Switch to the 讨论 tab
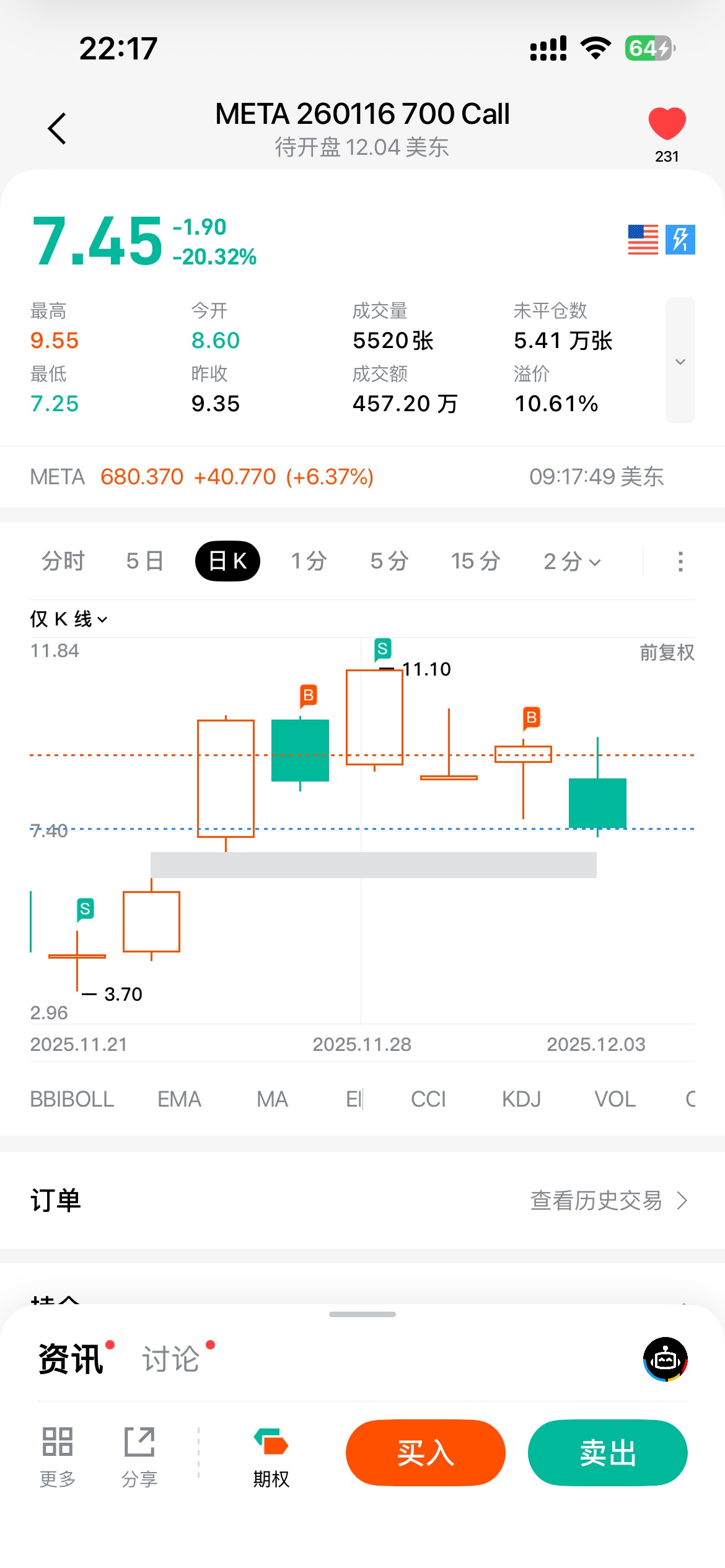 [171, 1359]
